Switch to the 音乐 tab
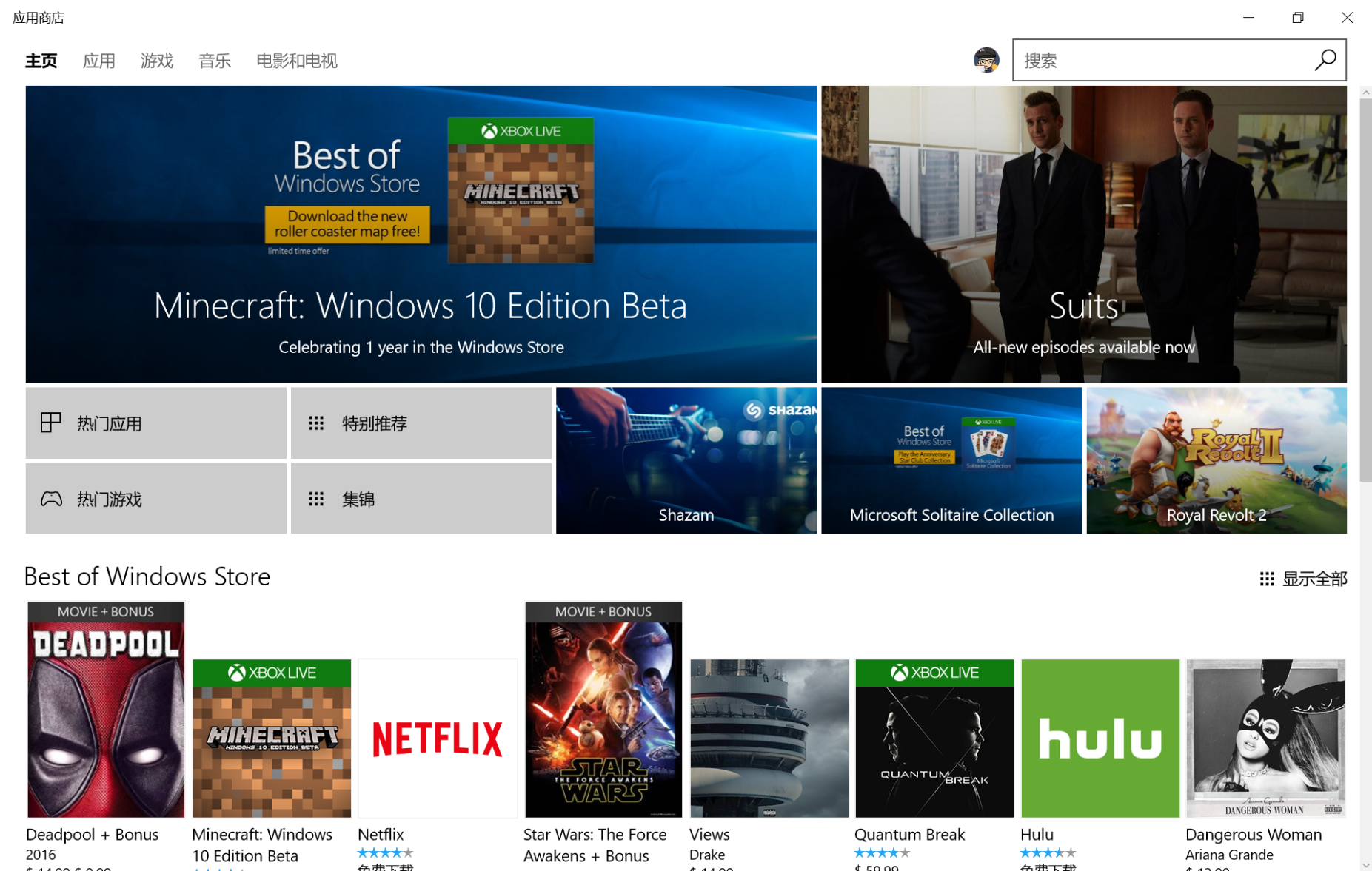This screenshot has height=871, width=1372. click(x=215, y=61)
